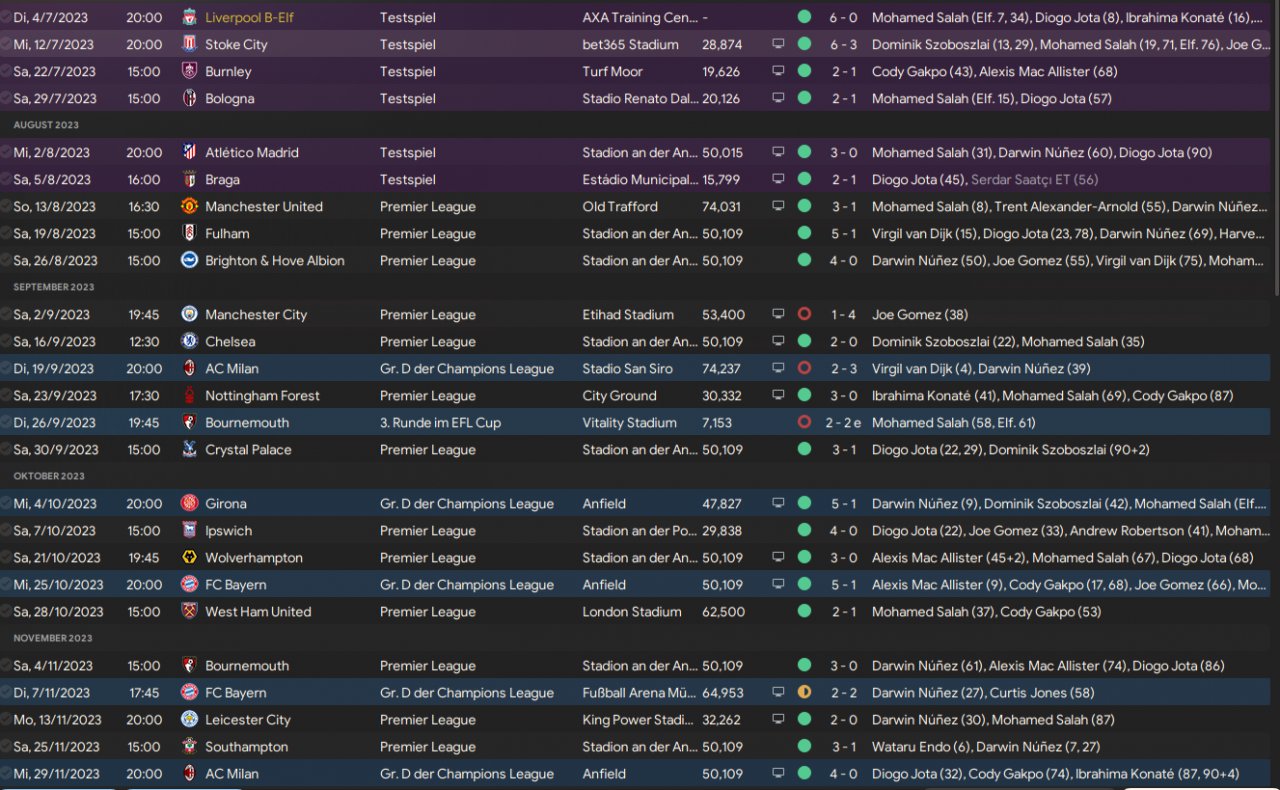
Task: Toggle the checkmark beside Sa, 2/9/2023
Action: (x=6, y=315)
